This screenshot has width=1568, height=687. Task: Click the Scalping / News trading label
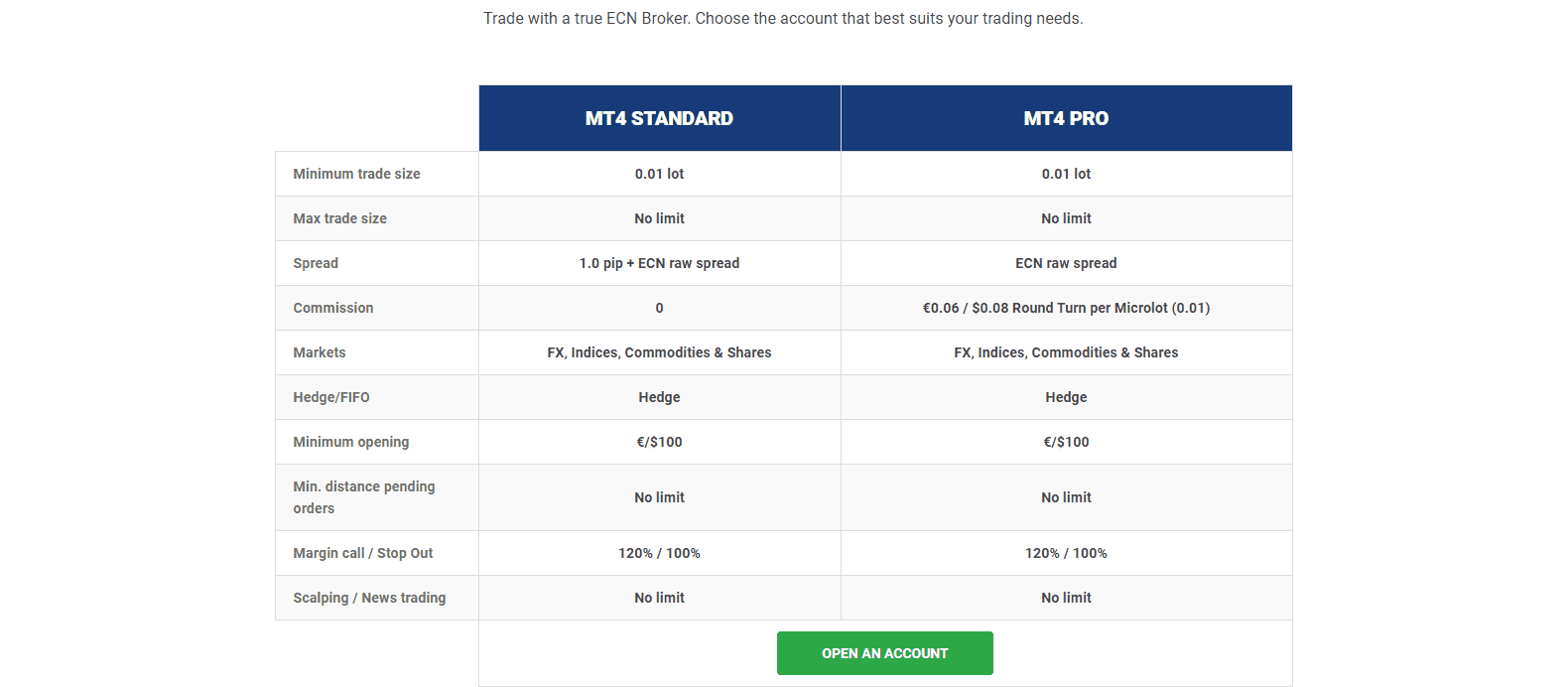click(368, 597)
